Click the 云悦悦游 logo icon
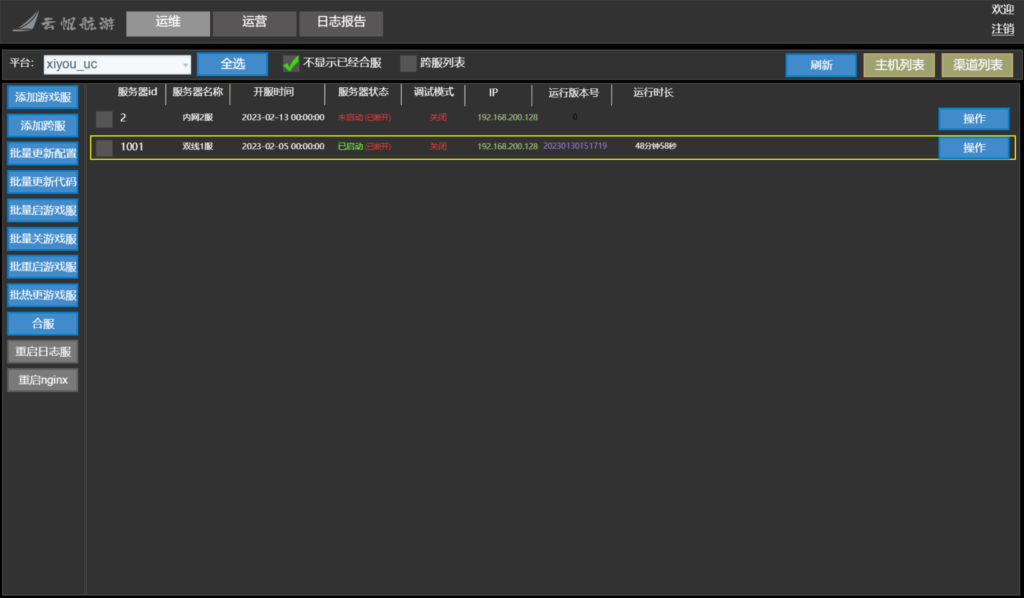Image resolution: width=1024 pixels, height=598 pixels. [25, 23]
